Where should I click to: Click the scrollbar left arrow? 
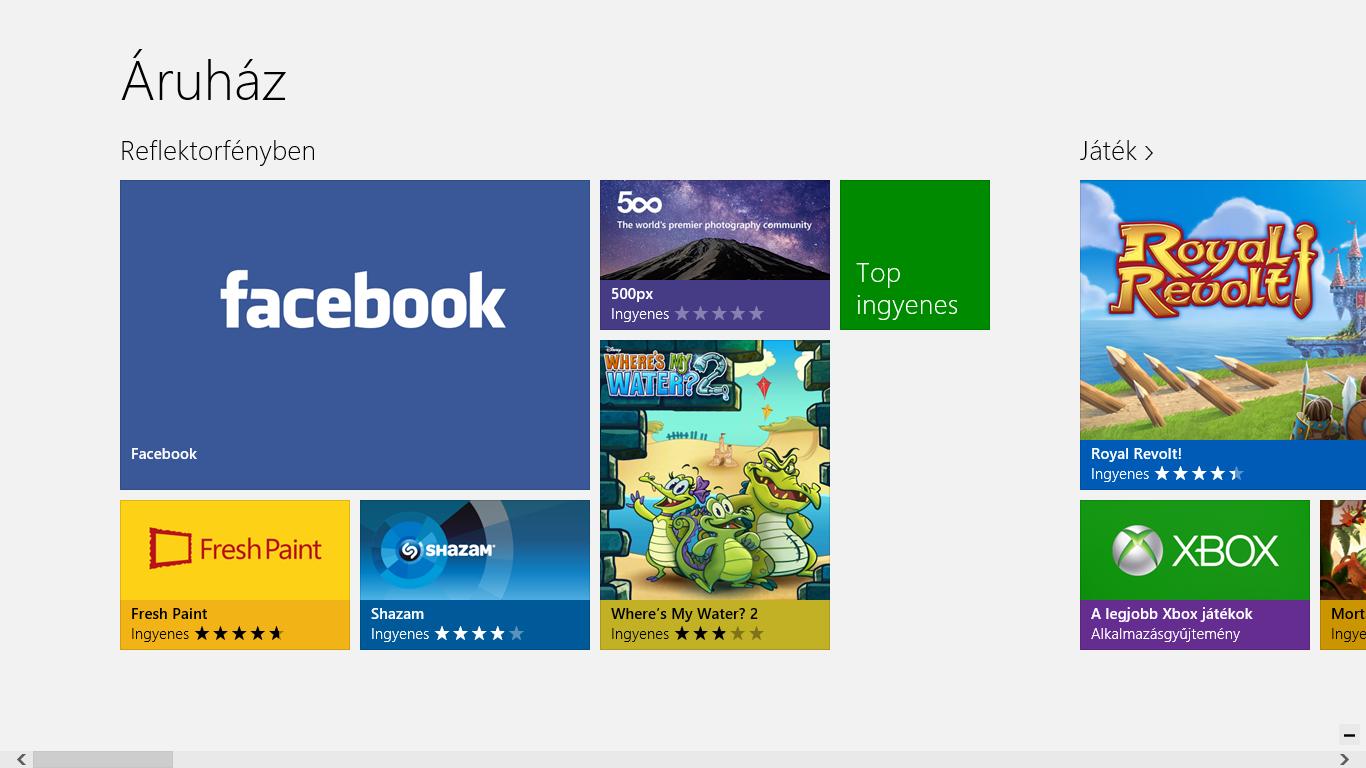pyautogui.click(x=21, y=760)
